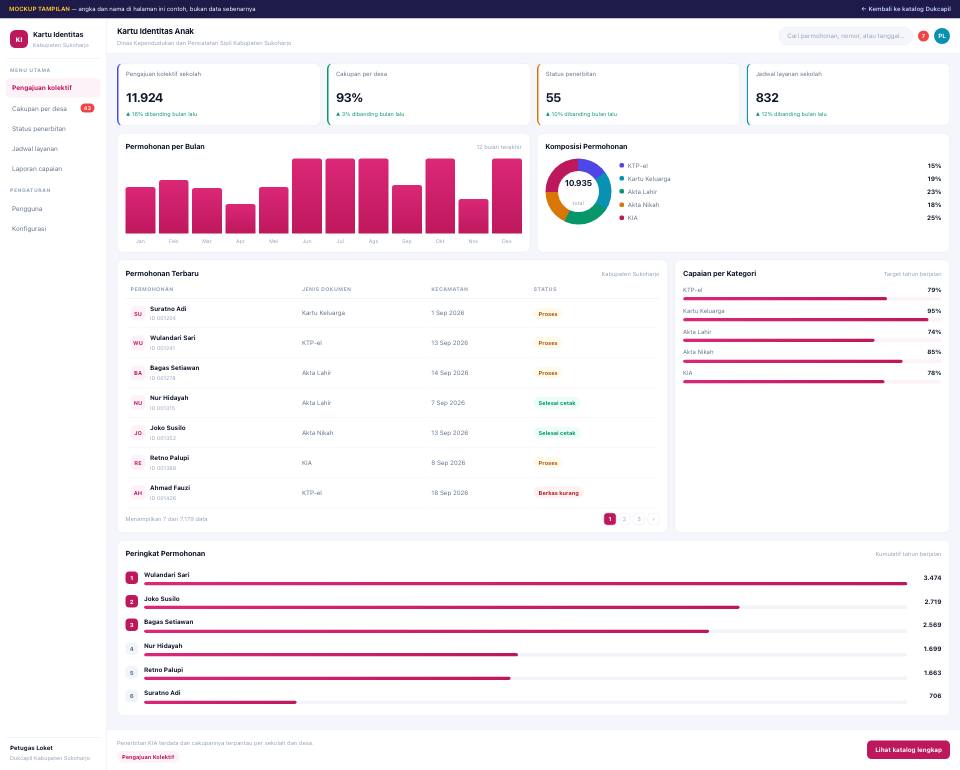Open the Jadwal layanan sekolah 832 card

coord(848,94)
